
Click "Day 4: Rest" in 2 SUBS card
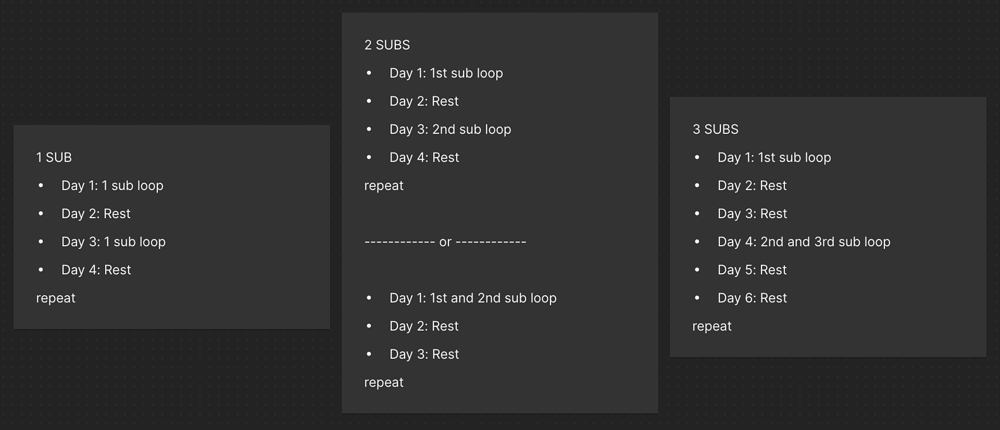(x=424, y=158)
